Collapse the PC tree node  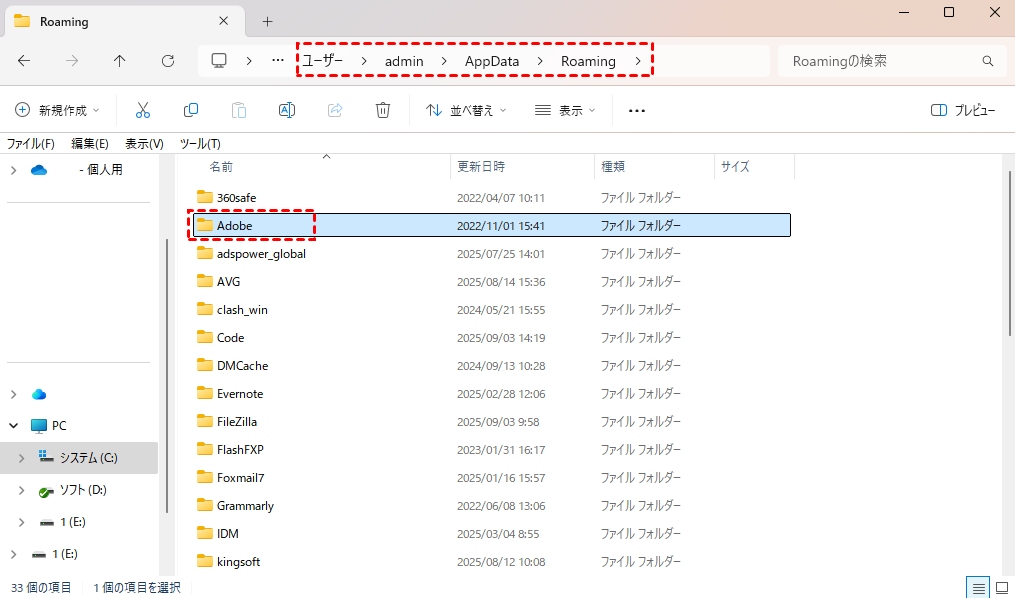14,425
